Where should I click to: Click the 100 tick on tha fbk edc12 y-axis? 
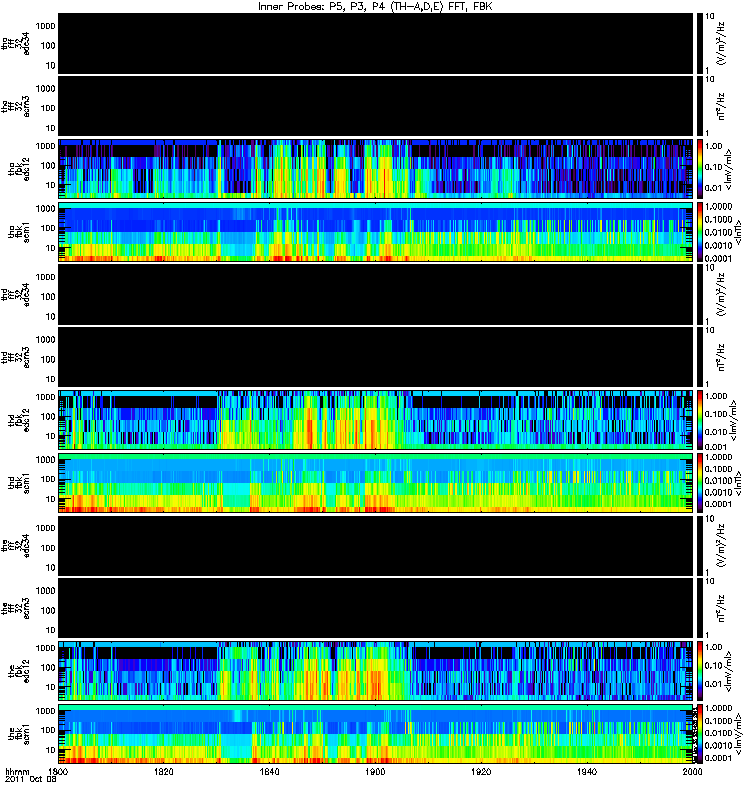[x=47, y=165]
